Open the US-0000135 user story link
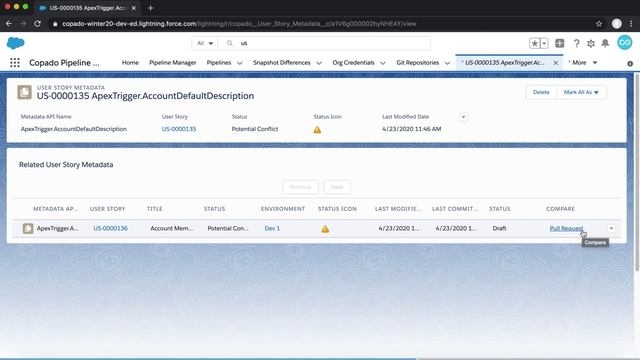 [x=179, y=129]
